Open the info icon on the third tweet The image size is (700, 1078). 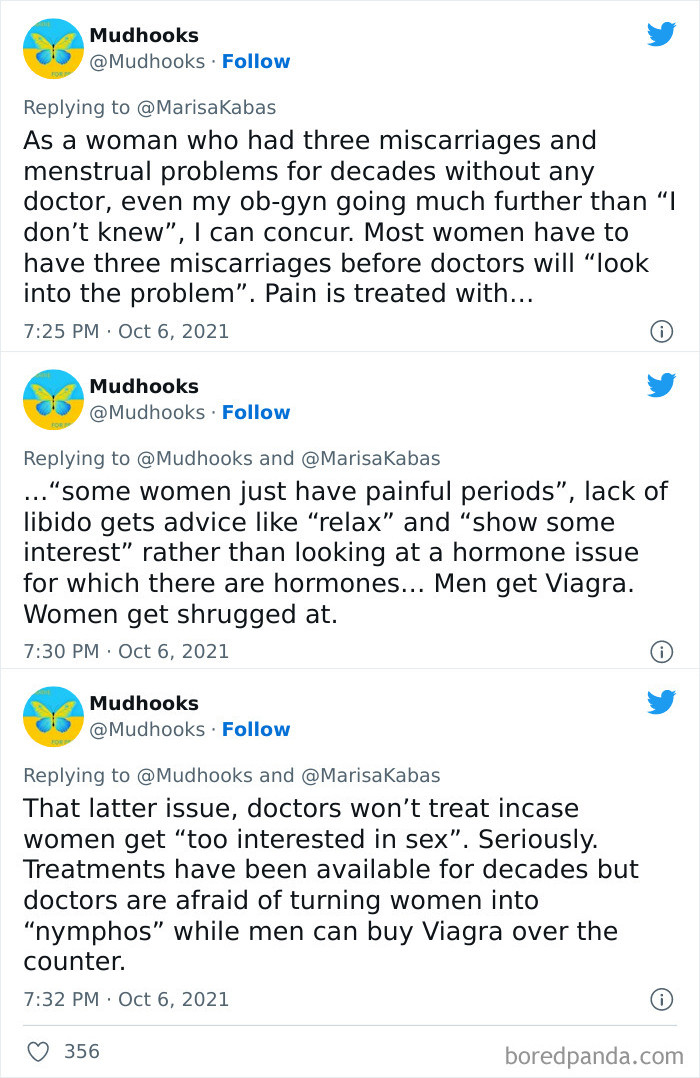click(x=661, y=998)
